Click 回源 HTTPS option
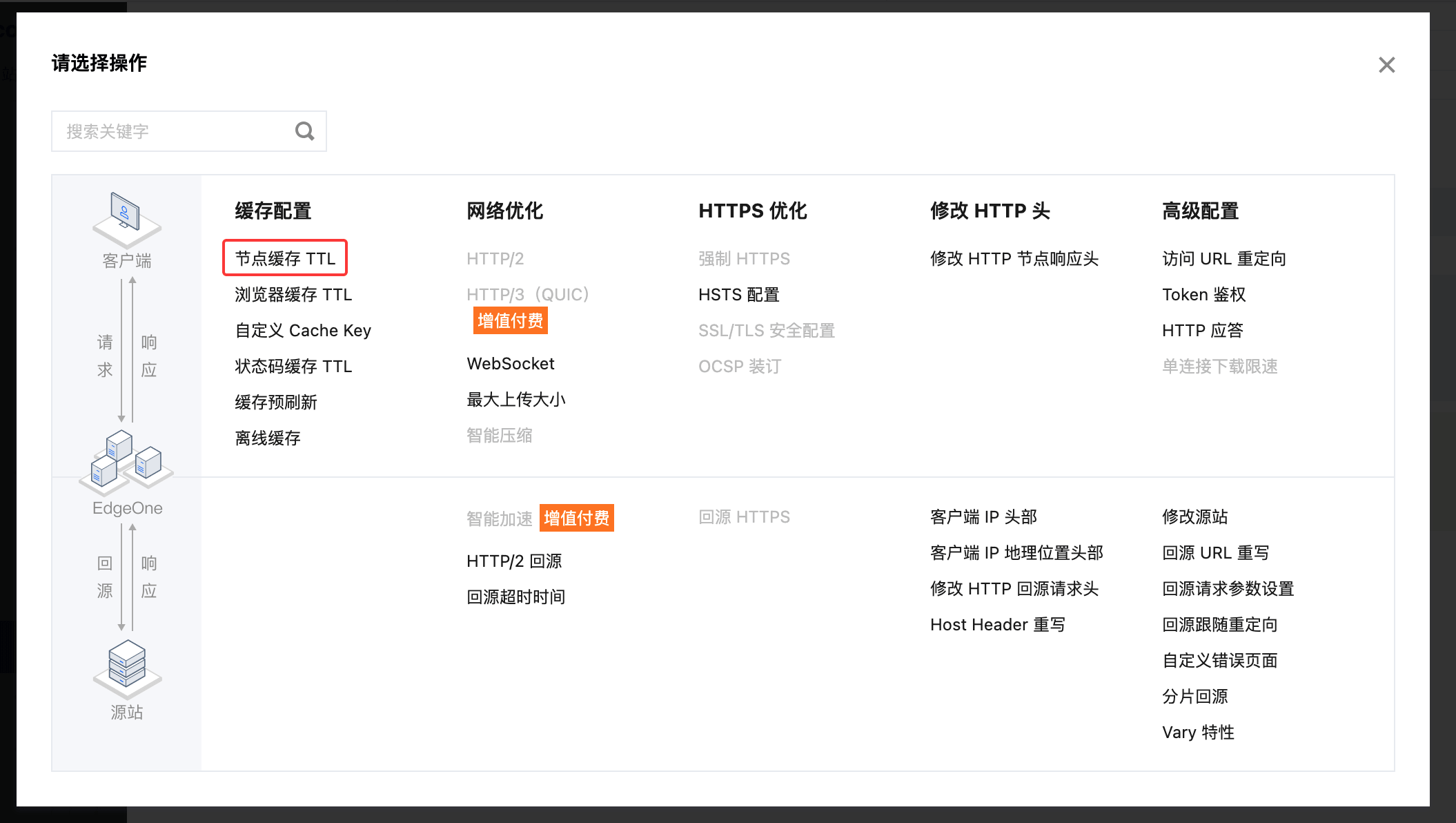Screen dimensions: 1456x823 point(744,517)
